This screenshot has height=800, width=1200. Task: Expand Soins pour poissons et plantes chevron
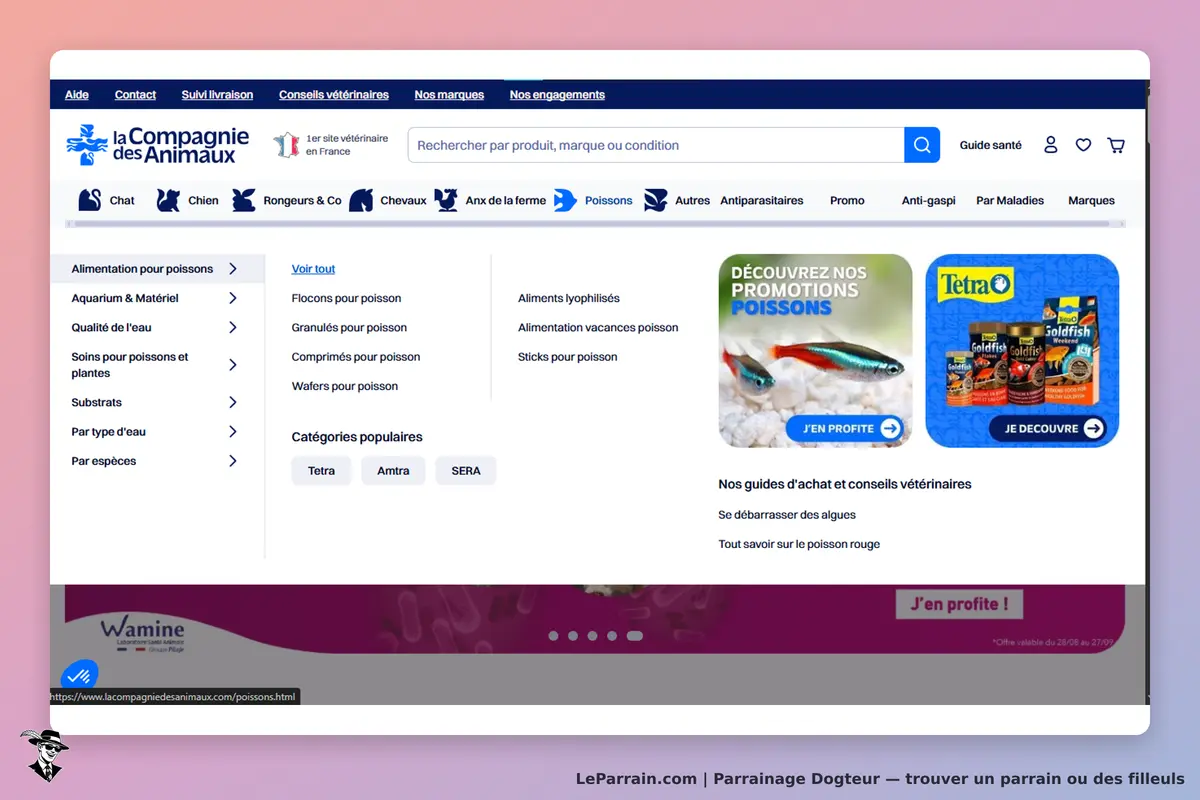[x=233, y=365]
